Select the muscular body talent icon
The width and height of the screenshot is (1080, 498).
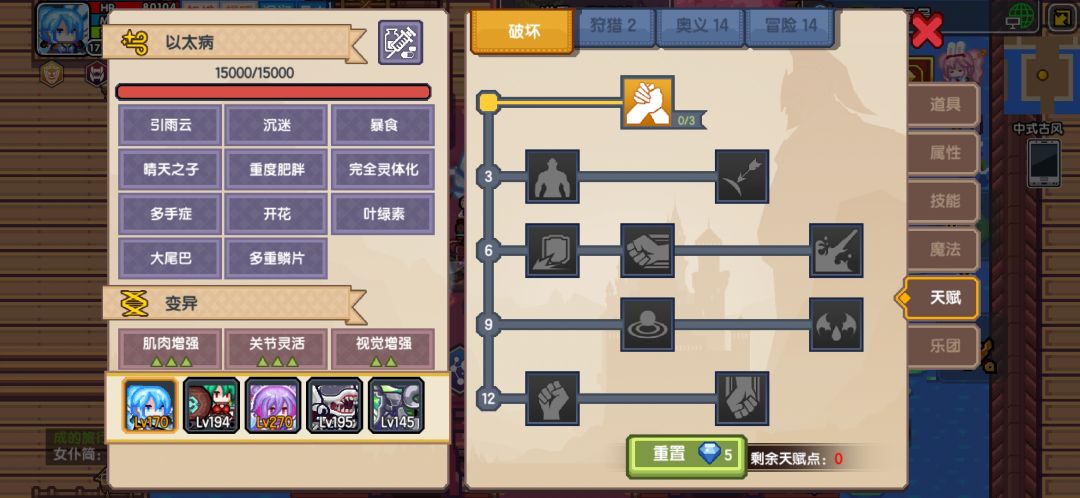point(552,176)
